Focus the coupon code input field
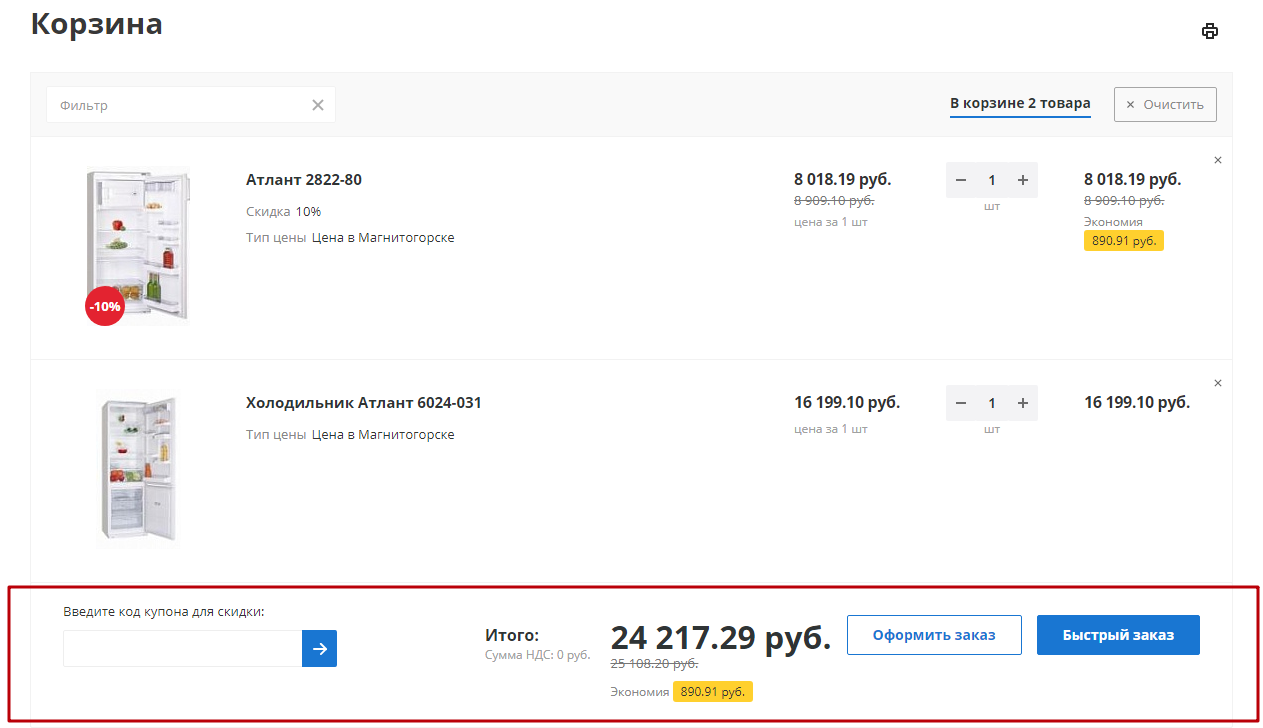 182,649
